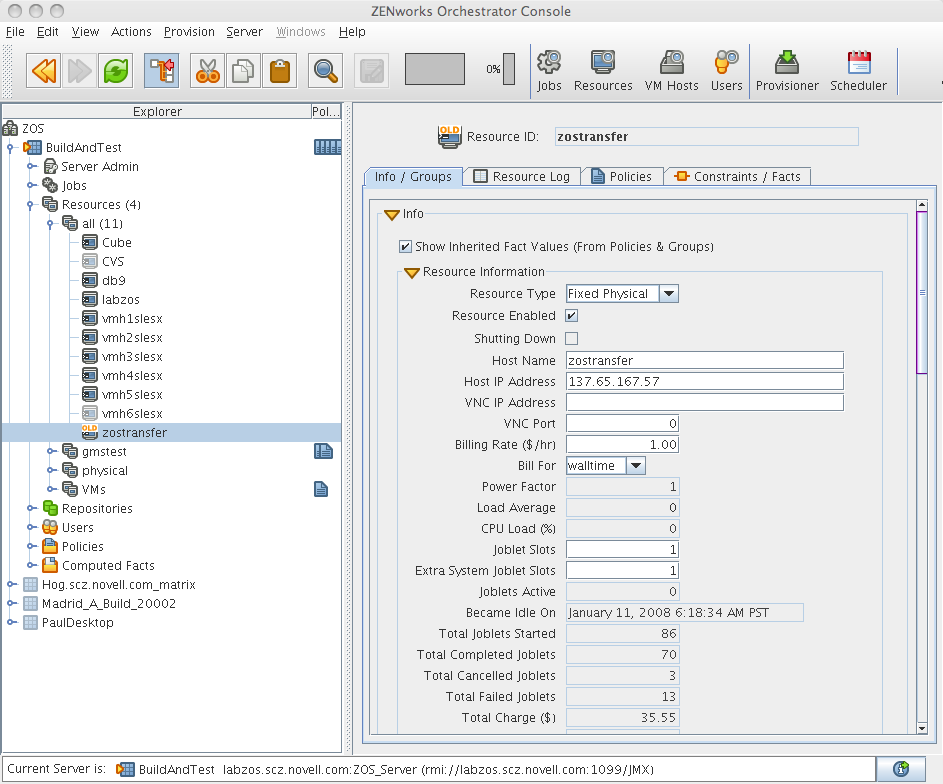Open the Edit menu
The image size is (943, 784).
[x=48, y=32]
